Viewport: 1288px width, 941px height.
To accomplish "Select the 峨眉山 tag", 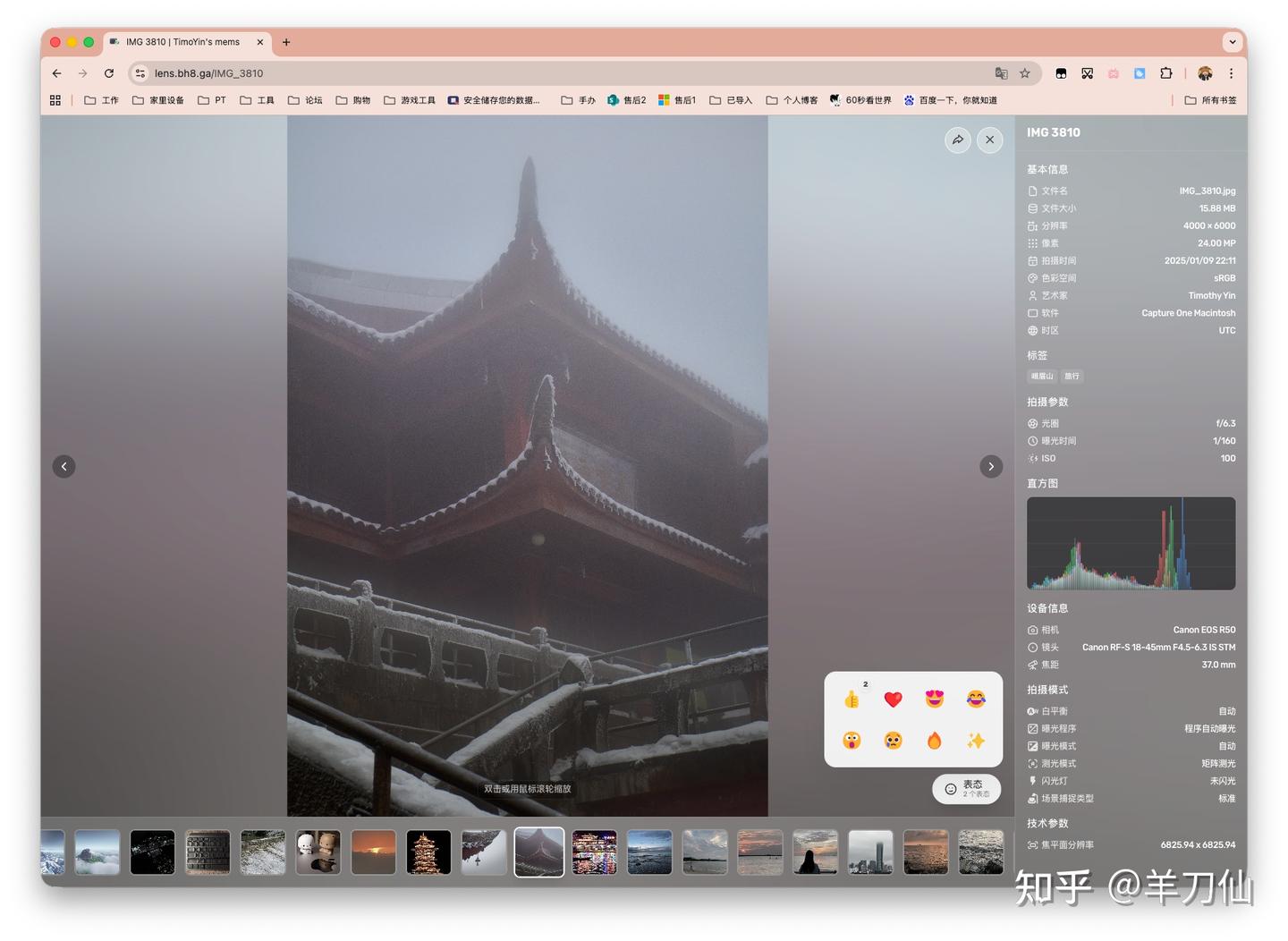I will (1042, 377).
